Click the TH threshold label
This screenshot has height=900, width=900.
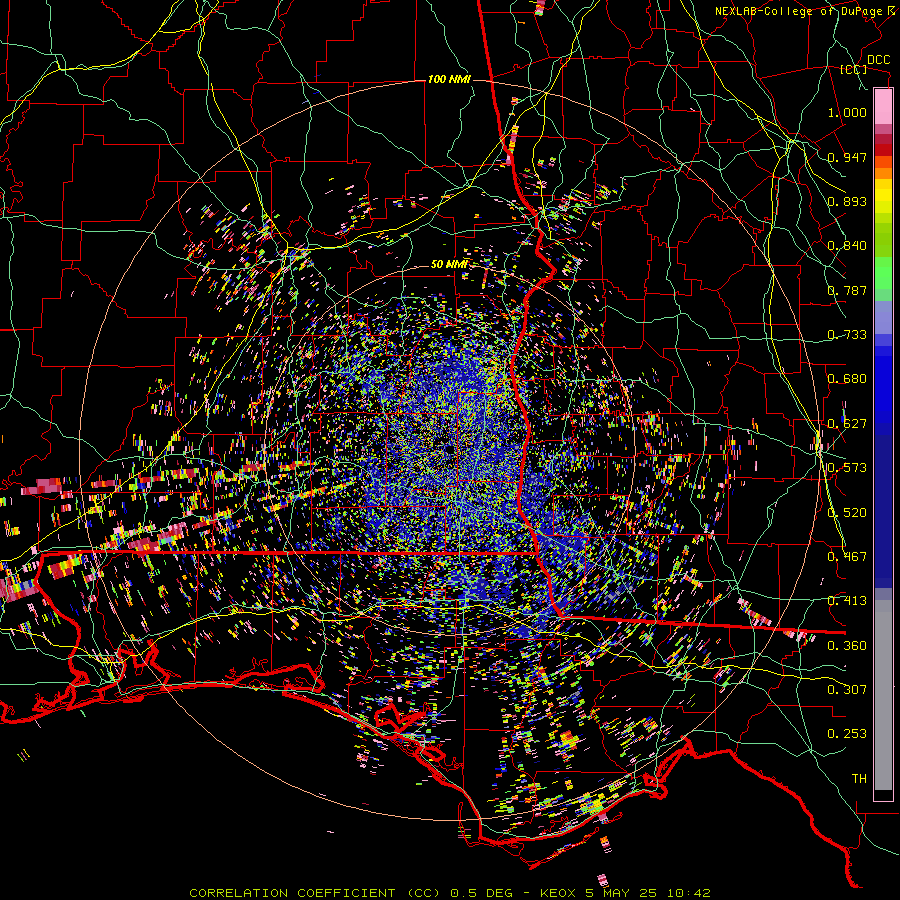(x=859, y=779)
